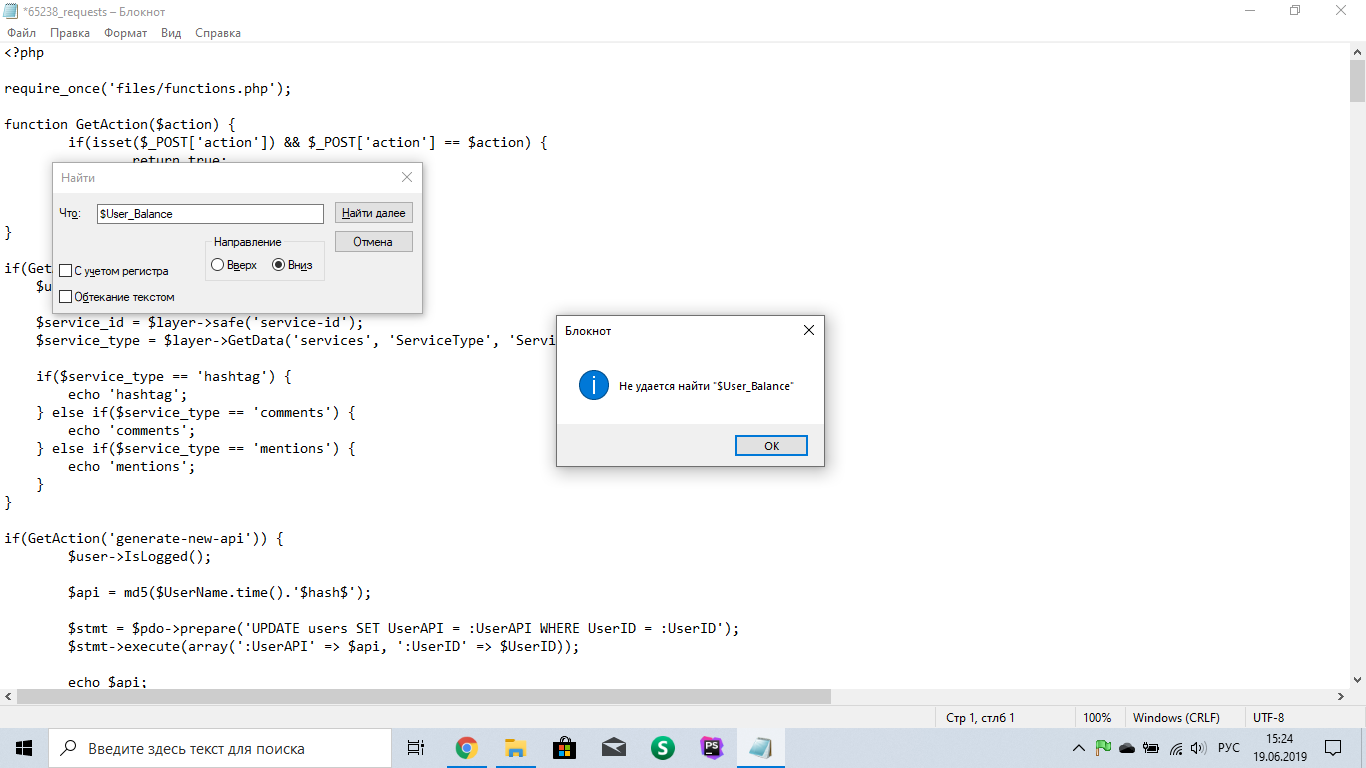Launch Microsoft Store from the taskbar

point(564,748)
